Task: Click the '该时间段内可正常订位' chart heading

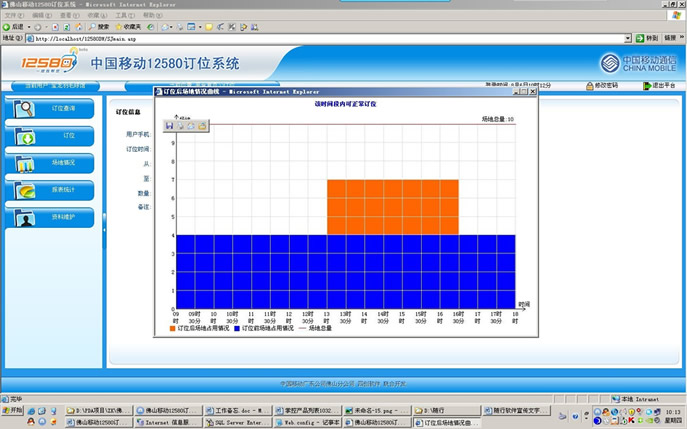Action: (x=346, y=104)
